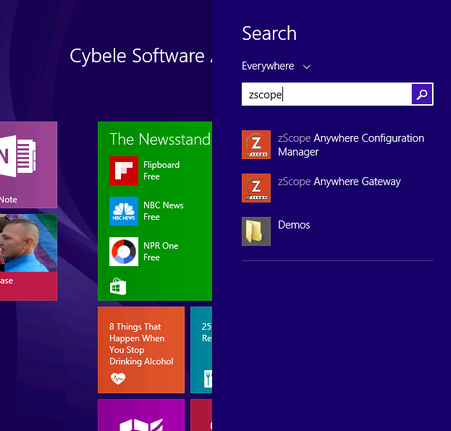Screen dimensions: 451x431
Task: Open the people photo tile
Action: pos(28,257)
